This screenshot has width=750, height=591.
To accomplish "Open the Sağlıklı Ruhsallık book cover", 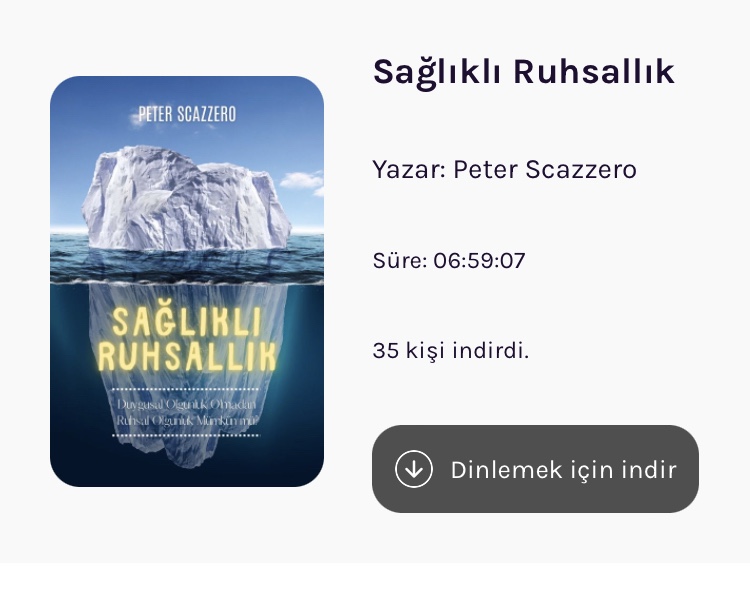I will click(x=187, y=281).
